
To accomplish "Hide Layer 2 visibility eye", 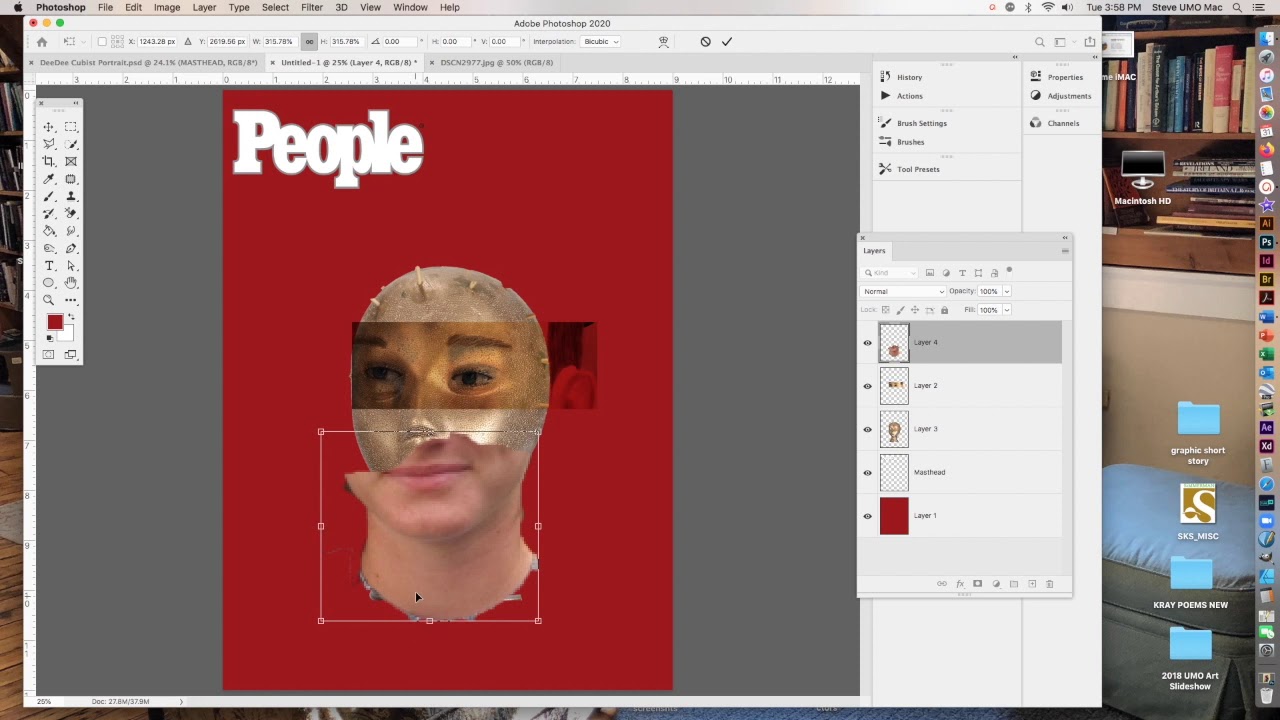I will click(868, 386).
